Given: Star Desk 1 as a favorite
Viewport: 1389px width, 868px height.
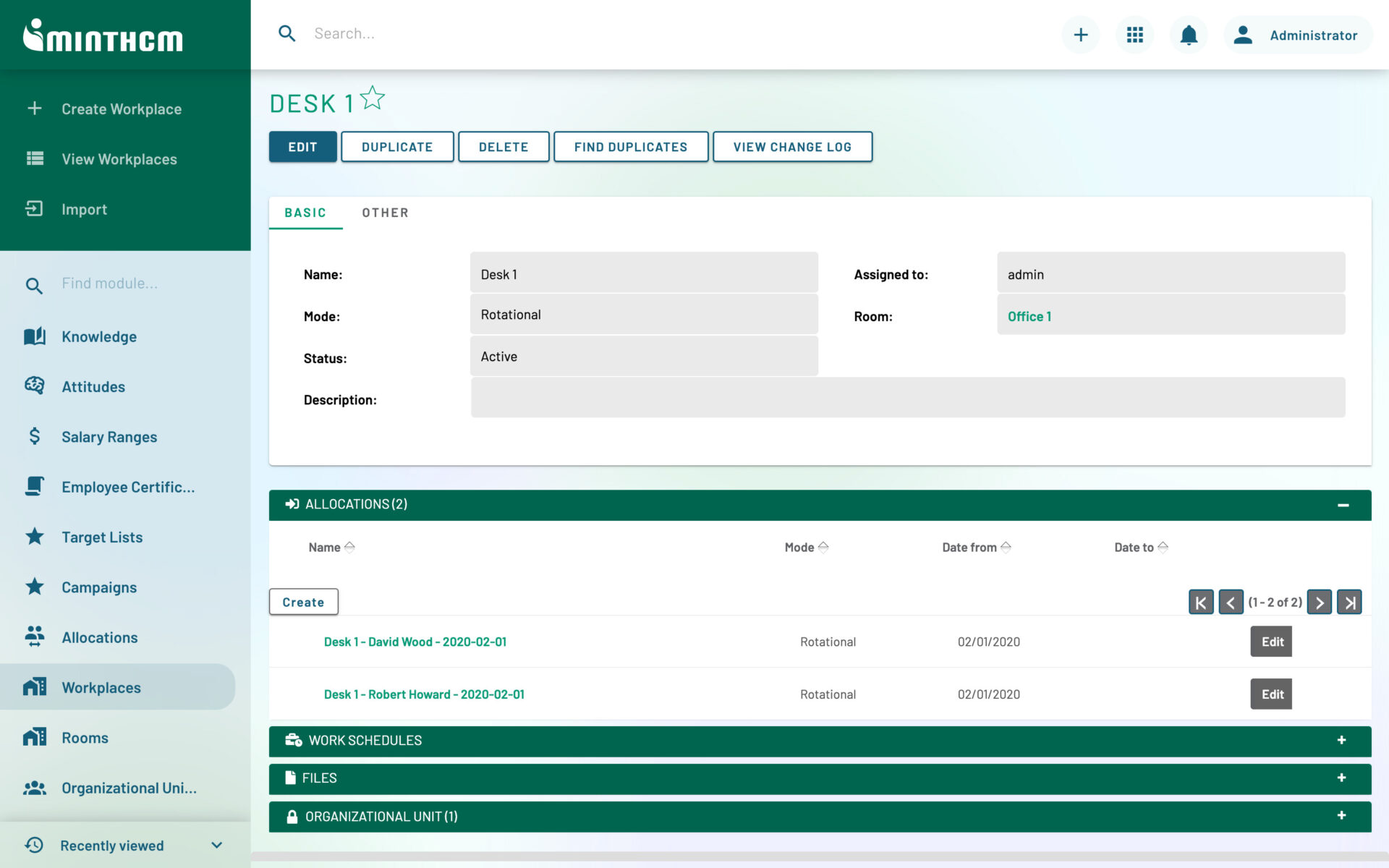Looking at the screenshot, I should point(372,98).
